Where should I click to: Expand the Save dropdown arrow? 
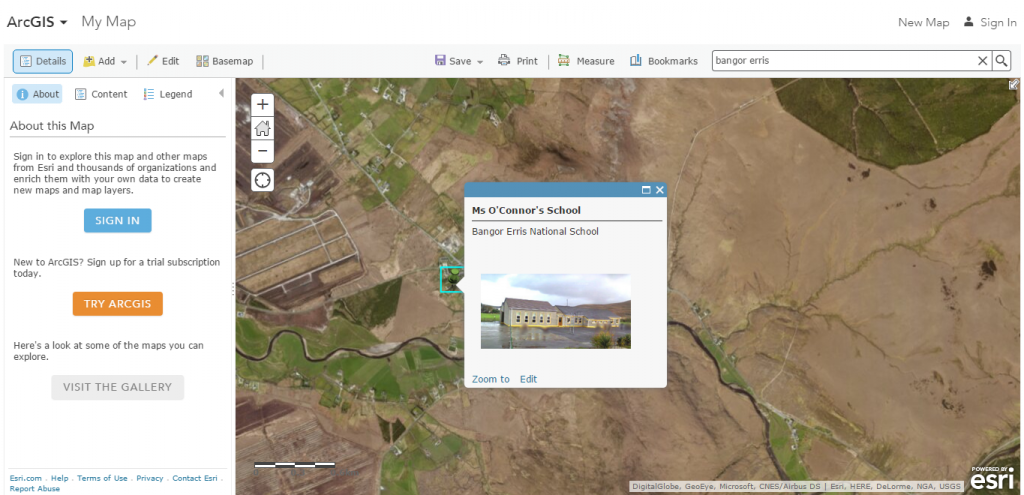point(480,62)
